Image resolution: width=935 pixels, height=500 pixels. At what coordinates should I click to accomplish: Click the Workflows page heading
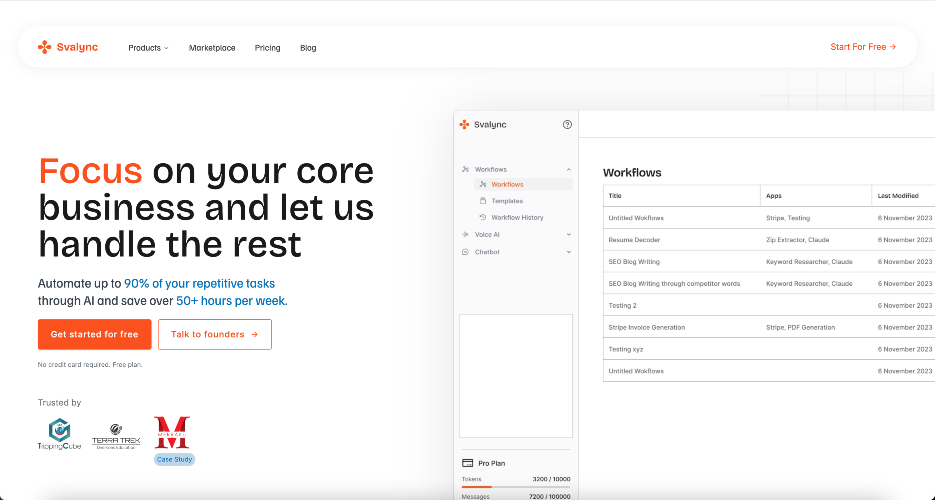pyautogui.click(x=632, y=173)
